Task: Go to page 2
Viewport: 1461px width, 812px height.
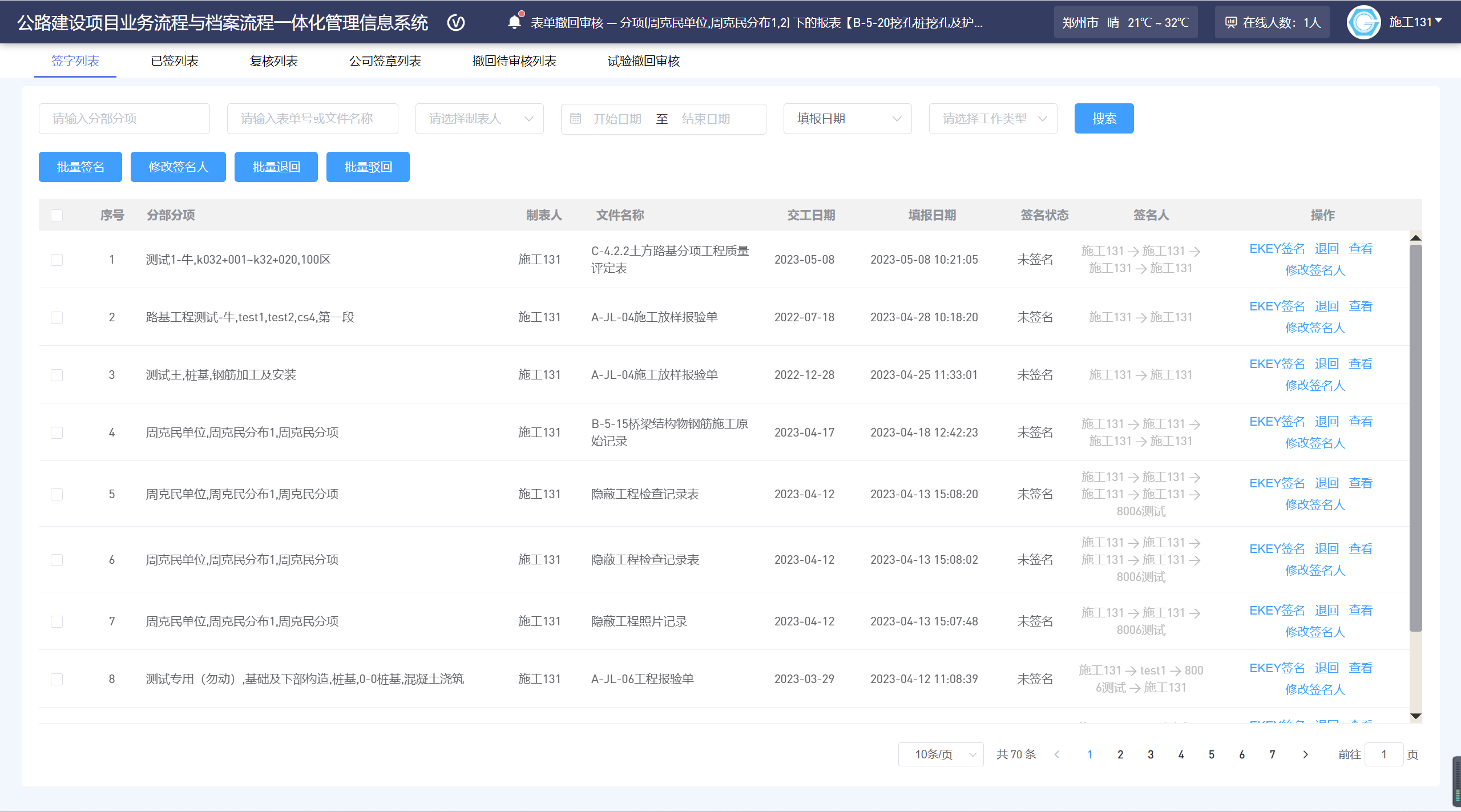Action: tap(1120, 754)
